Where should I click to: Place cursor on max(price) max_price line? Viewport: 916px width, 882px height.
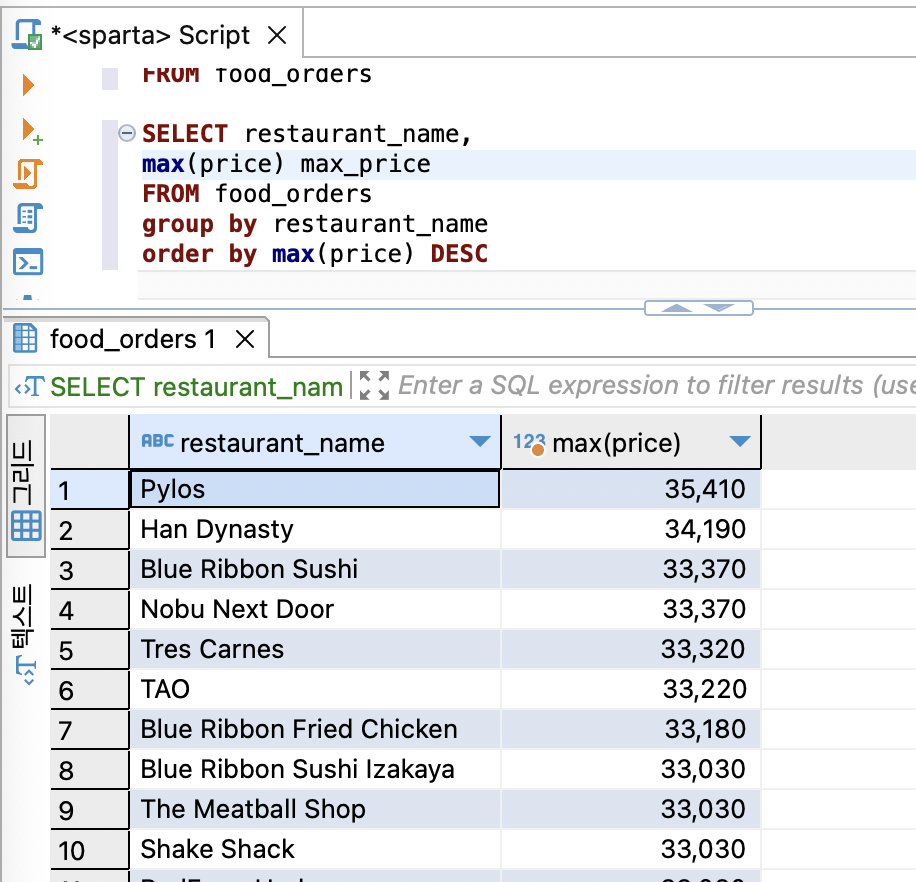coord(286,164)
